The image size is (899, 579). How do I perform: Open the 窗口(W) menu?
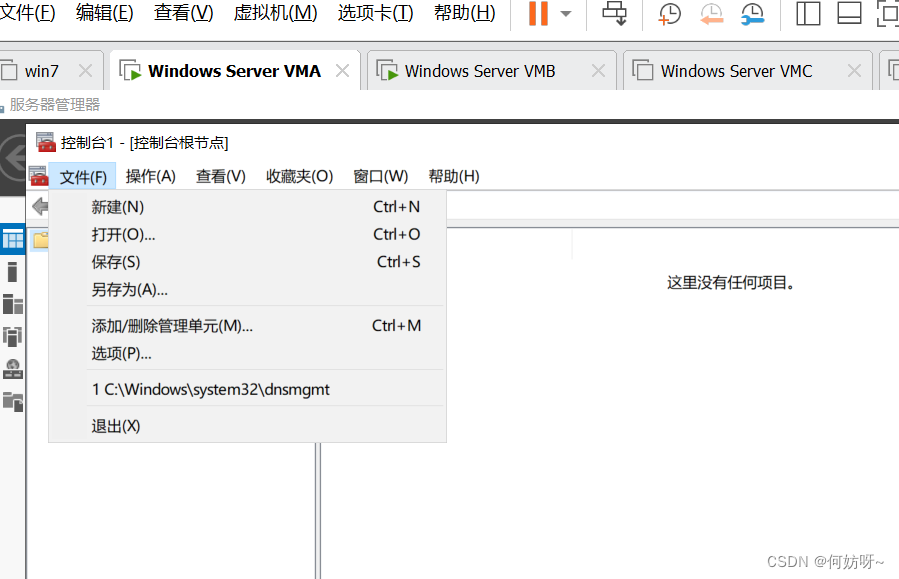tap(381, 177)
